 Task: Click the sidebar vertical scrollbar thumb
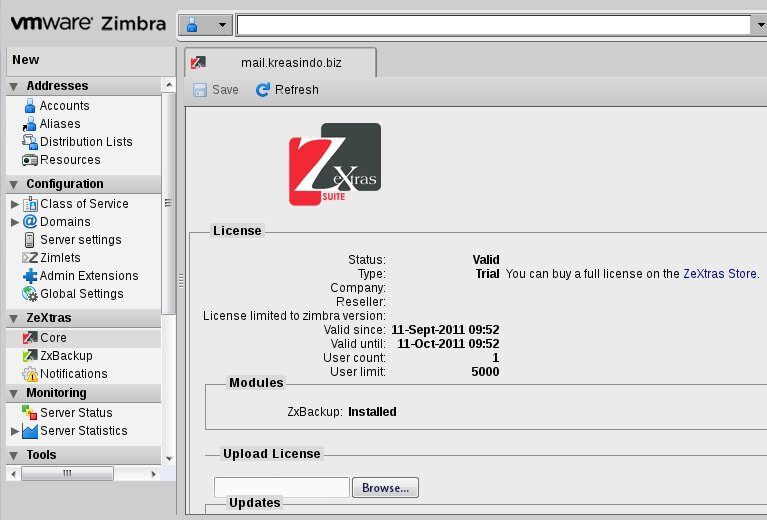click(168, 203)
